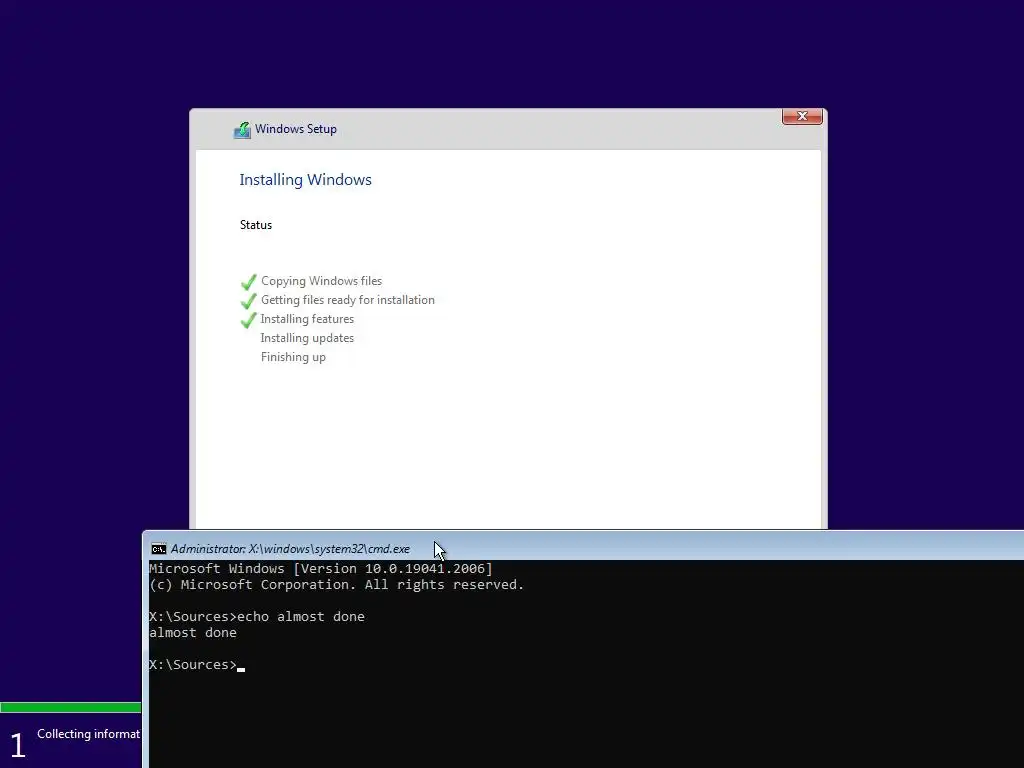Click the checkmark beside Getting files ready
This screenshot has width=1024, height=768.
pyautogui.click(x=248, y=300)
